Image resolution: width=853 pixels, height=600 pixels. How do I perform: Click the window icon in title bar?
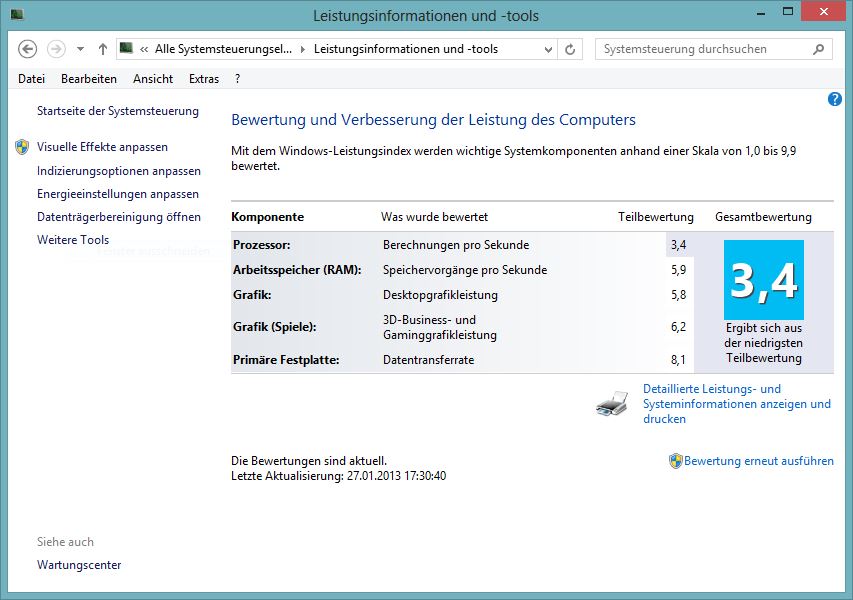(x=17, y=15)
